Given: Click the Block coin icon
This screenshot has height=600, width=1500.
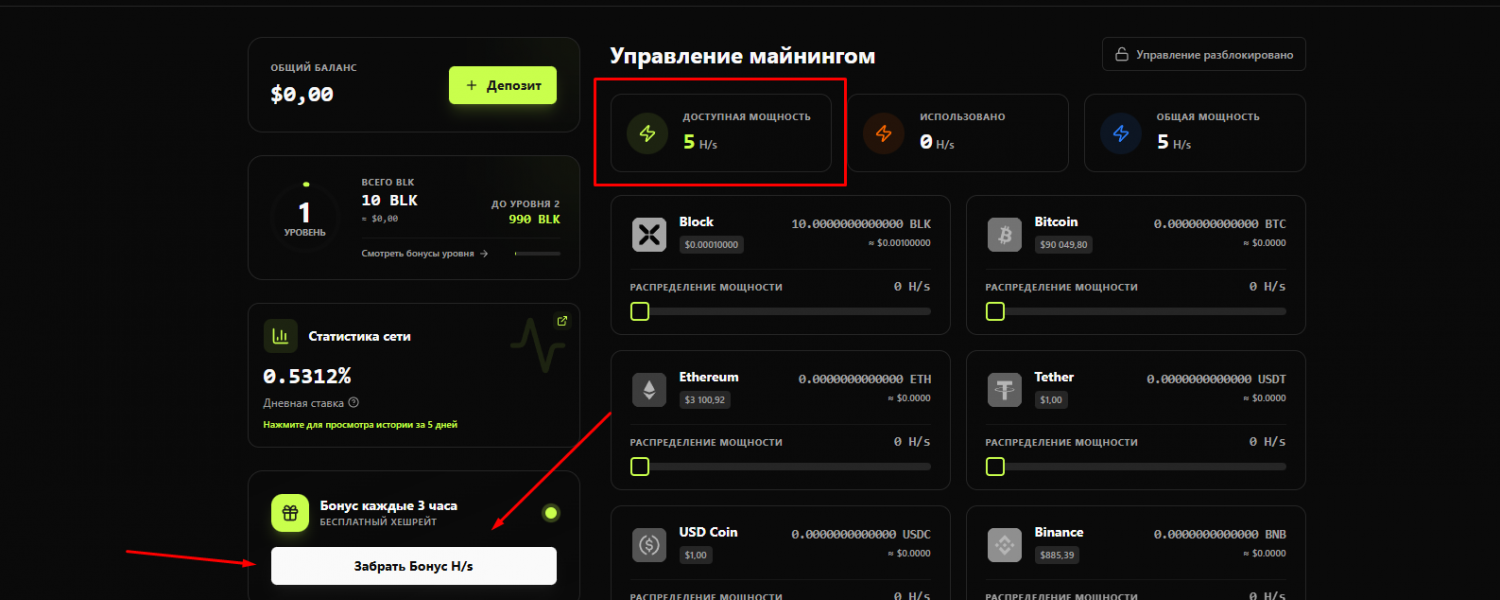Looking at the screenshot, I should (648, 233).
